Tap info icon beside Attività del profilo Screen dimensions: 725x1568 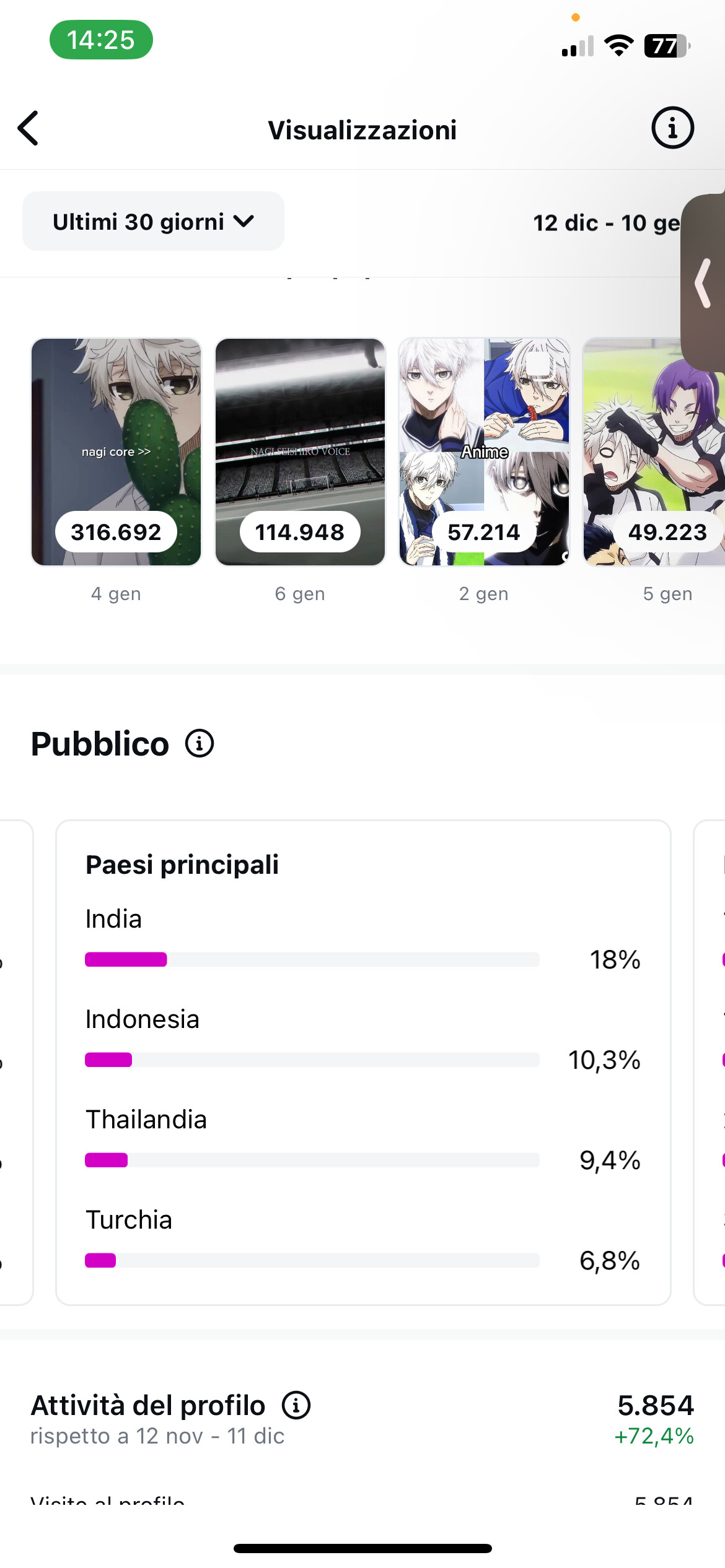pos(296,1405)
